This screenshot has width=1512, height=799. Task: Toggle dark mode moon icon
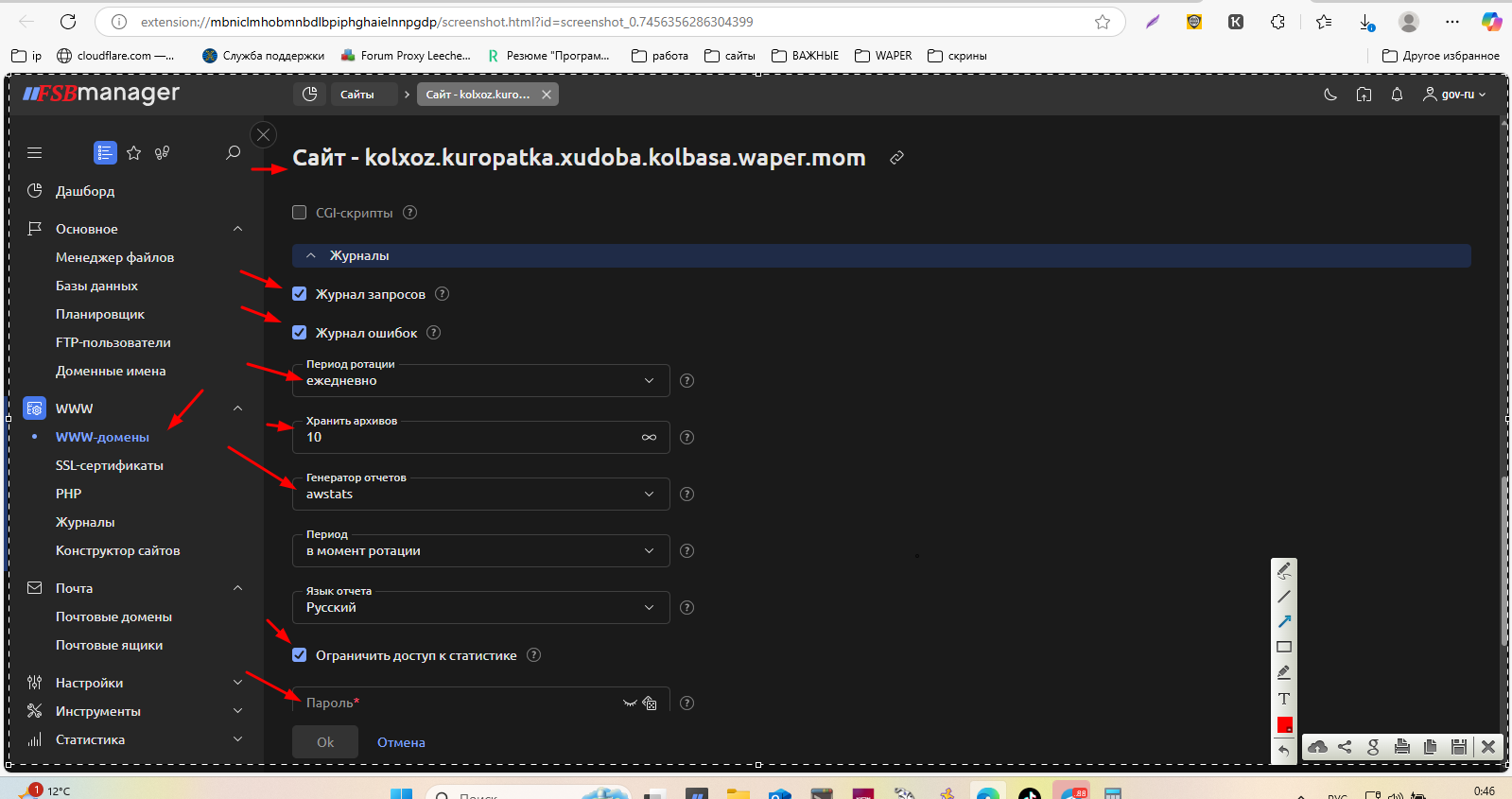[x=1330, y=95]
